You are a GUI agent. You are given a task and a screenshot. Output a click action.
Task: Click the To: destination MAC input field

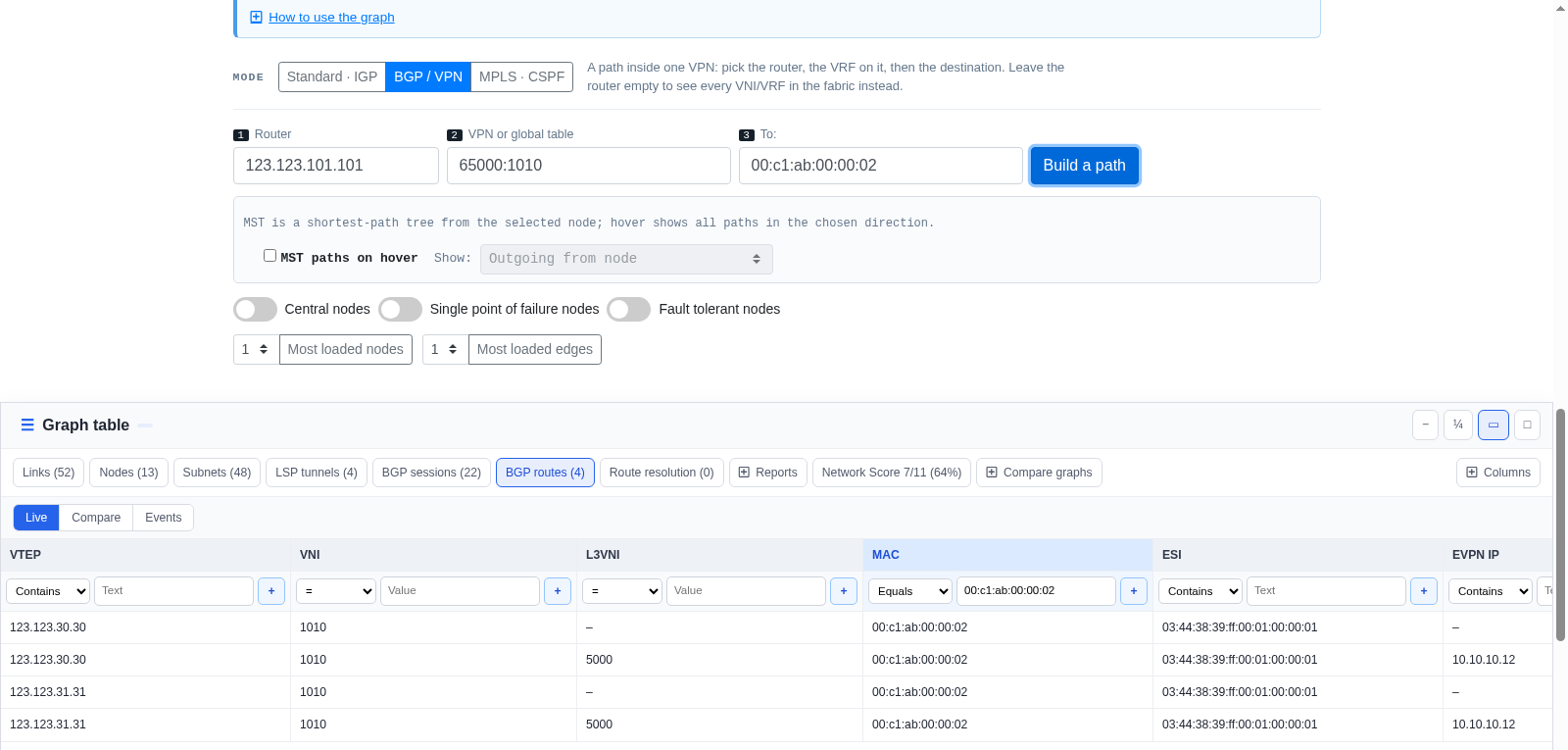click(881, 166)
